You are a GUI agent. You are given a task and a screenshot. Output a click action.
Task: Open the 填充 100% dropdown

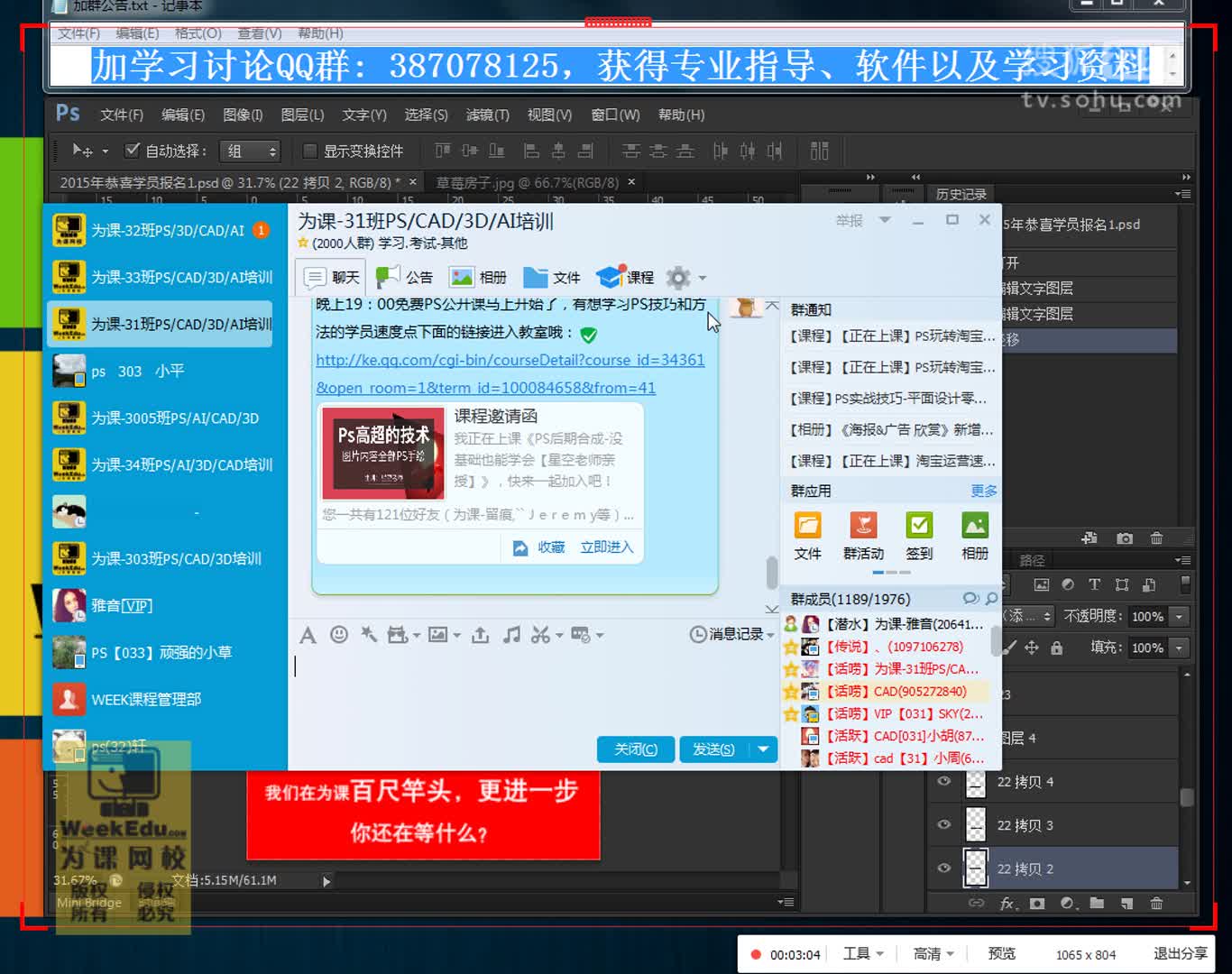point(1179,648)
